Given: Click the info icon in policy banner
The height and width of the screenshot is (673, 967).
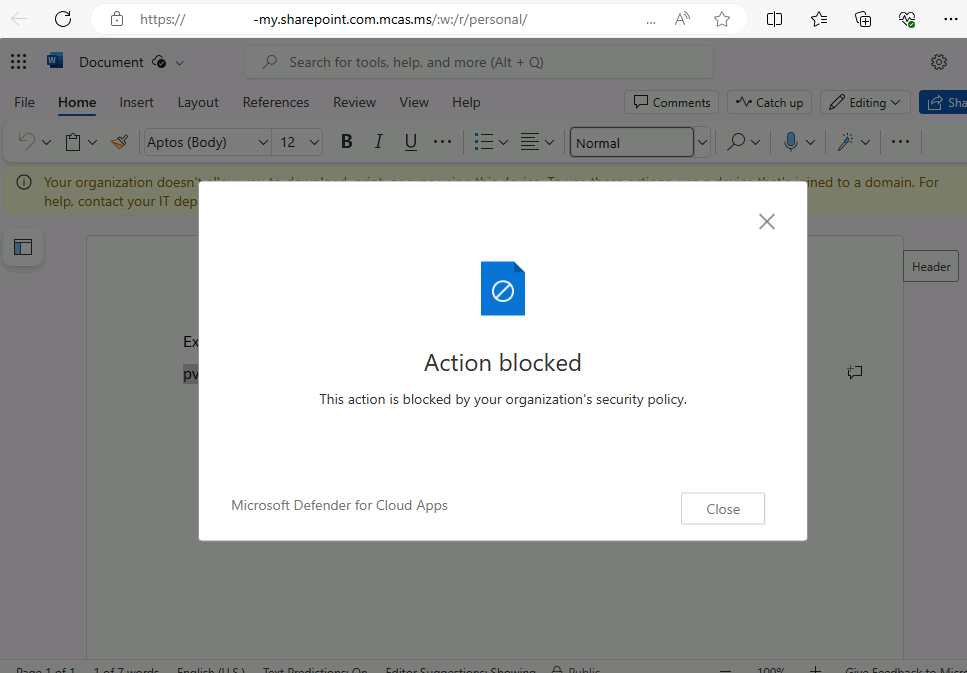Looking at the screenshot, I should coord(24,182).
